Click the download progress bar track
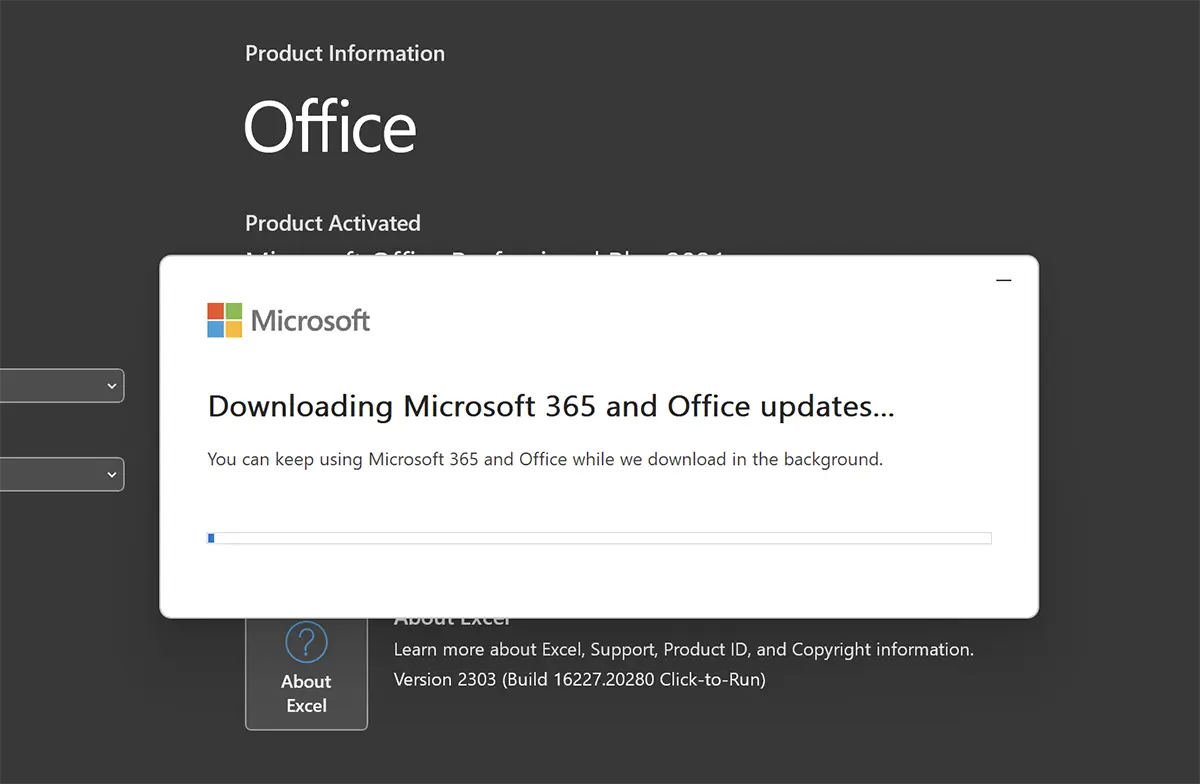 pos(599,538)
